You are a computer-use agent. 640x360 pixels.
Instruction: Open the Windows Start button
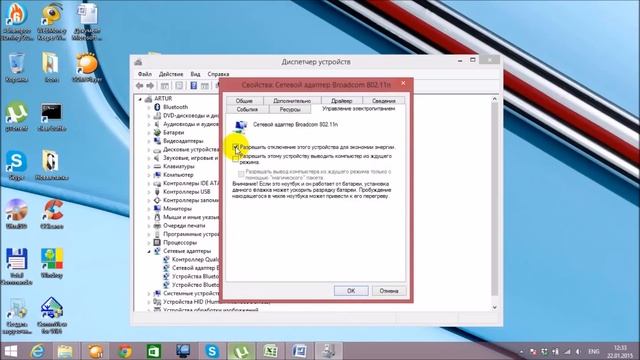11,351
